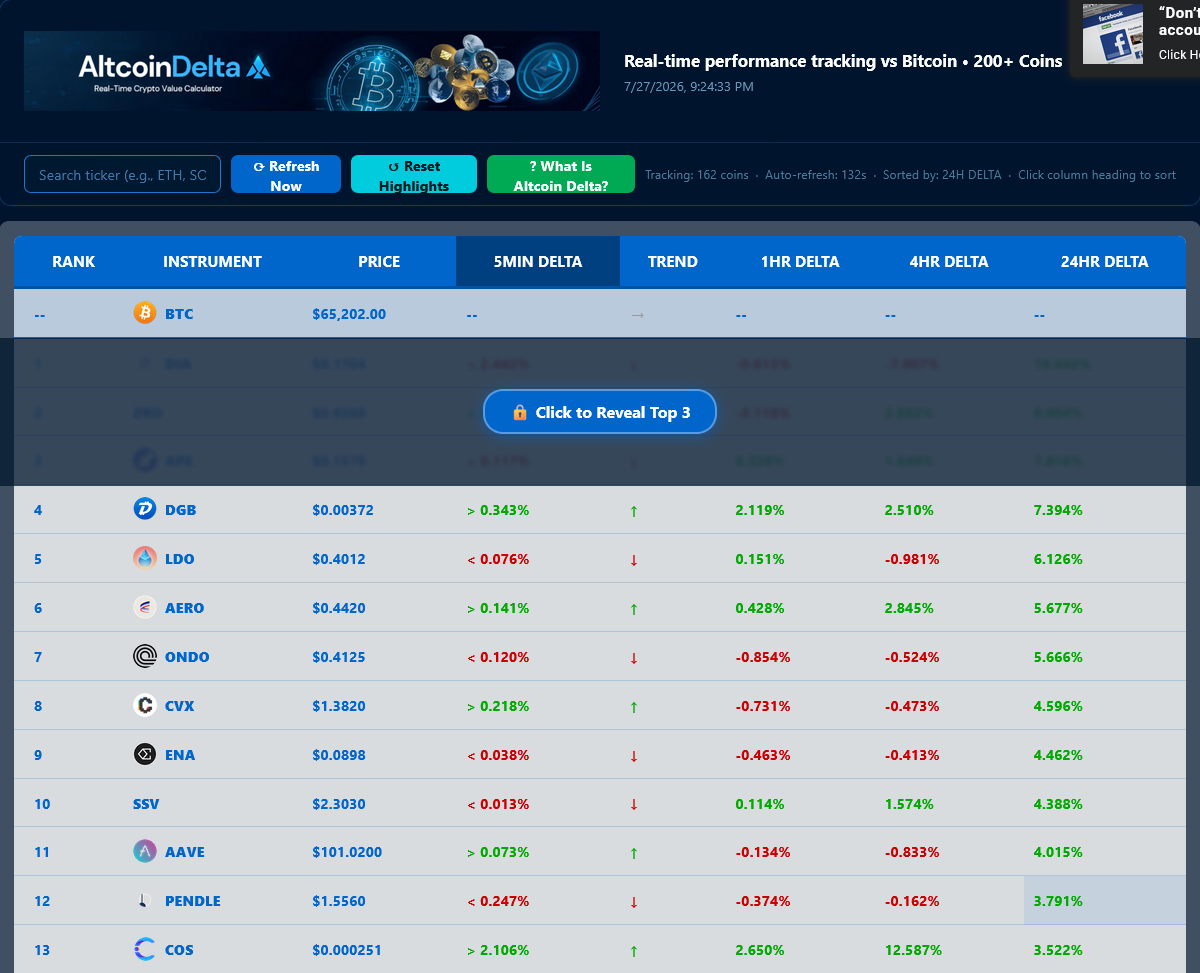Click rank number 10 cell
The width and height of the screenshot is (1200, 973).
[x=42, y=804]
